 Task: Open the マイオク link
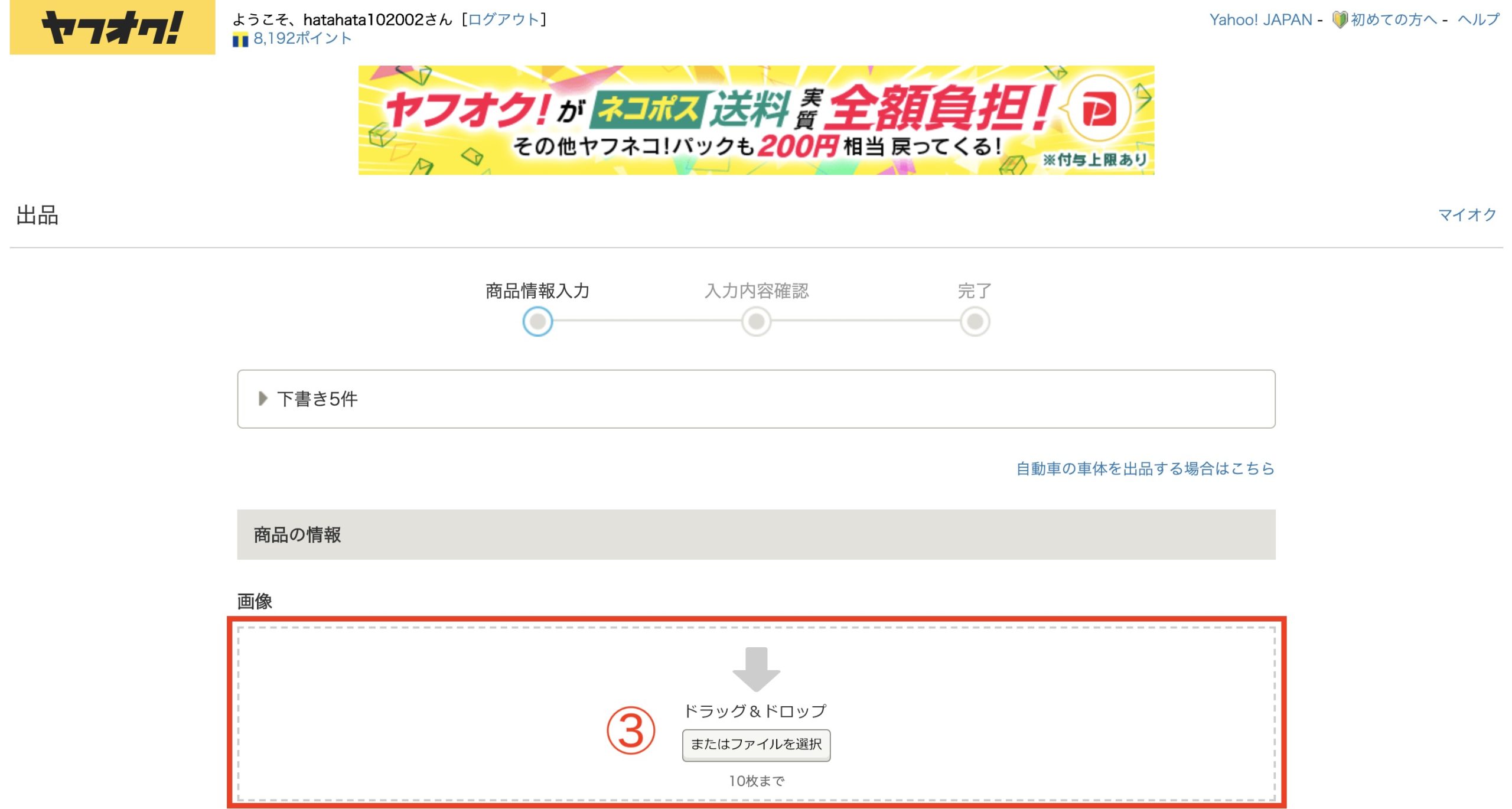click(1467, 215)
